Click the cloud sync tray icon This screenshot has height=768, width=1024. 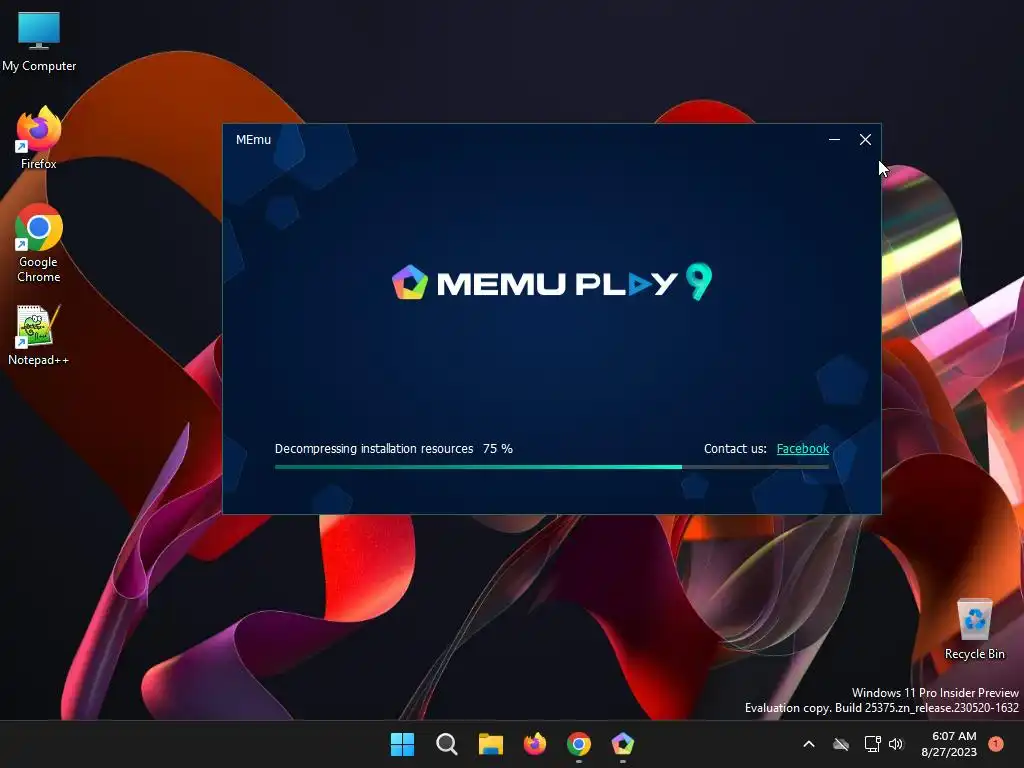(841, 744)
